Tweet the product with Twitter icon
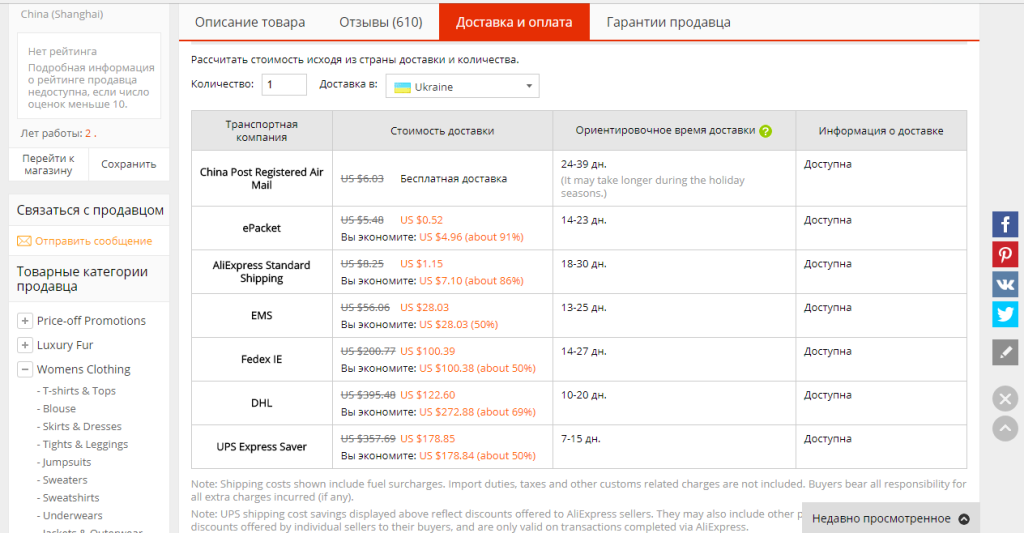Screen dimensions: 1024x533 click(1005, 314)
